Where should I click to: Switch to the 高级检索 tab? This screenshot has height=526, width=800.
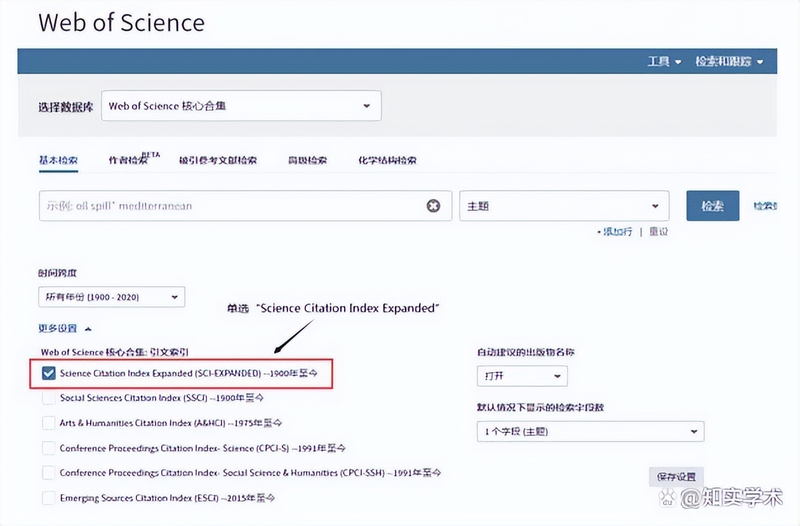click(x=307, y=160)
